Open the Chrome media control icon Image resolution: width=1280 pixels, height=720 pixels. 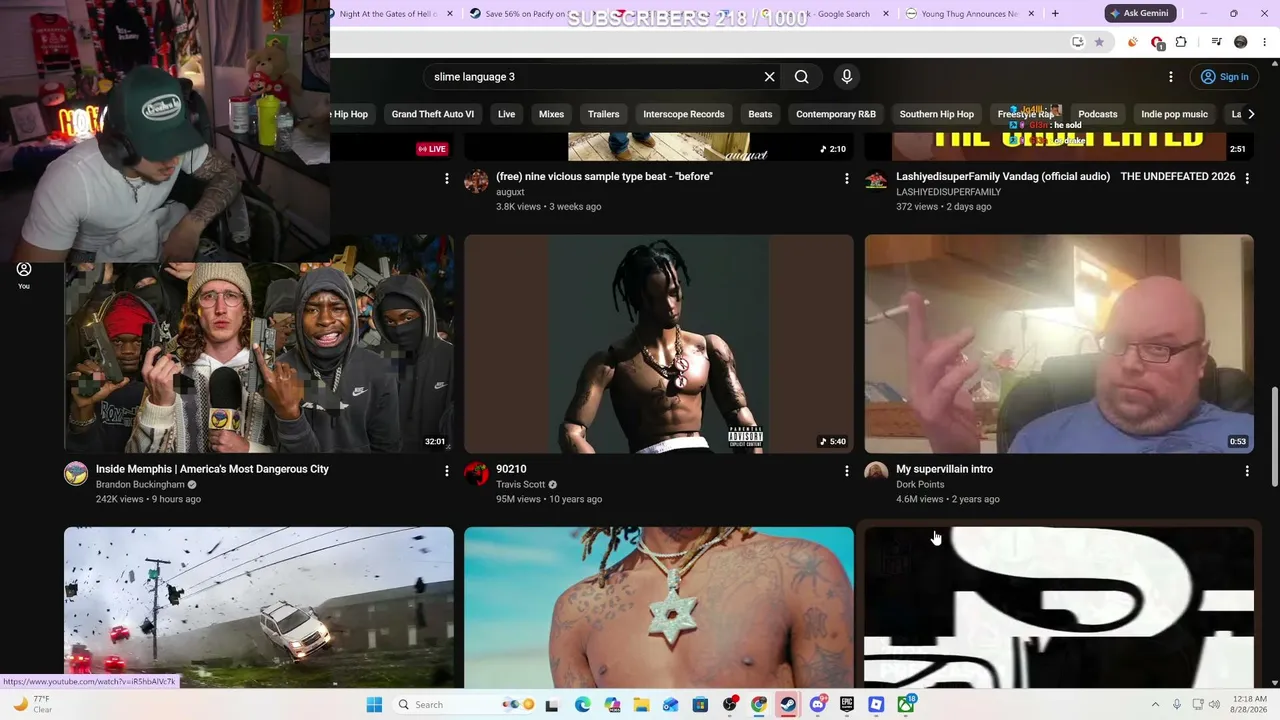coord(1216,42)
